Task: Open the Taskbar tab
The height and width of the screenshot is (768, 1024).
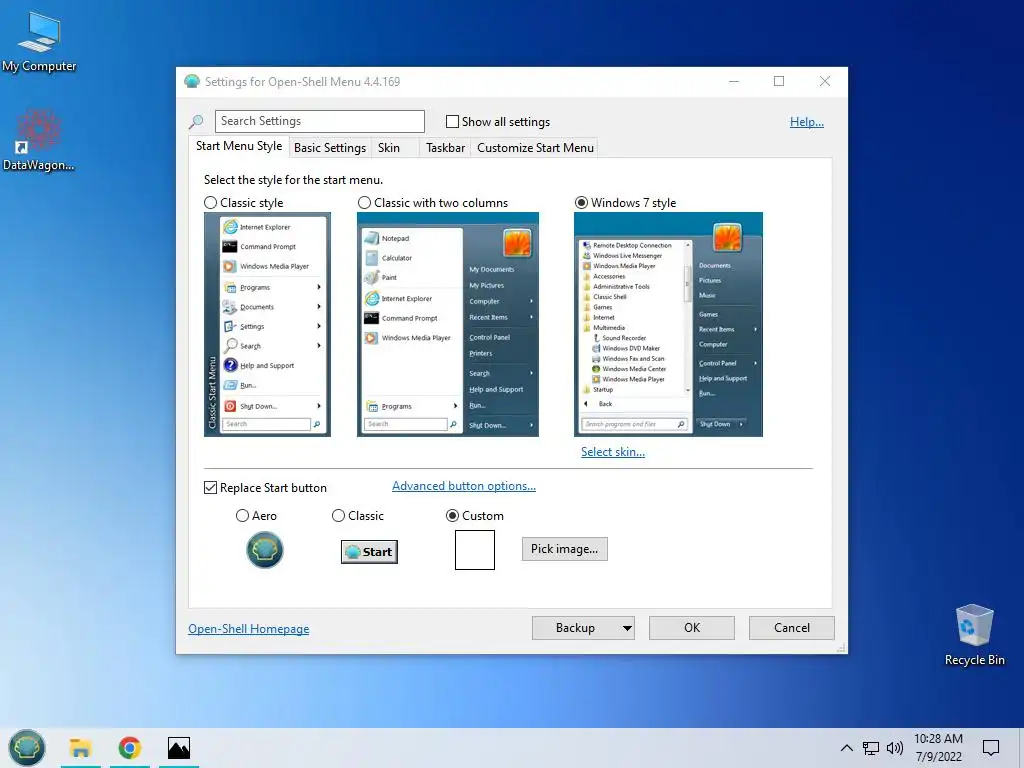Action: pos(445,148)
